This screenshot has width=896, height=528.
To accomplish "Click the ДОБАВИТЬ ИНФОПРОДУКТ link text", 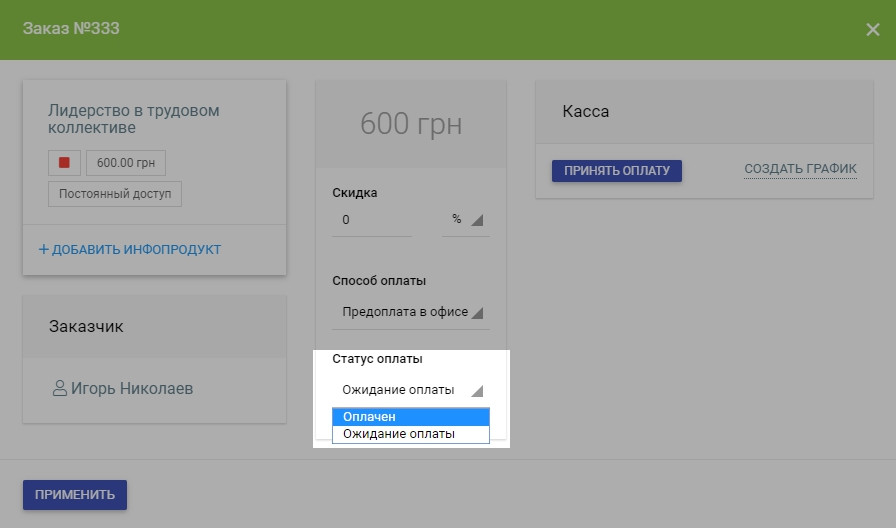I will (136, 249).
